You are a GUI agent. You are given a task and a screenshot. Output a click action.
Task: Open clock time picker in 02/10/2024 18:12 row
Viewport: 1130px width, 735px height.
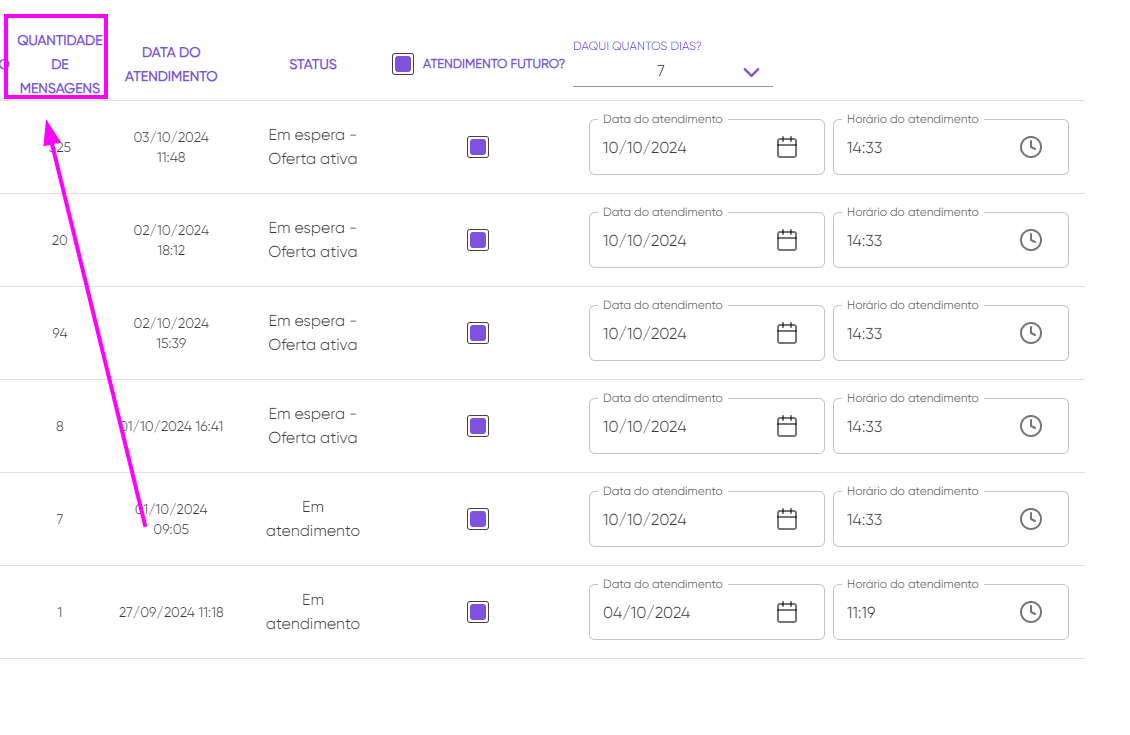[1031, 240]
